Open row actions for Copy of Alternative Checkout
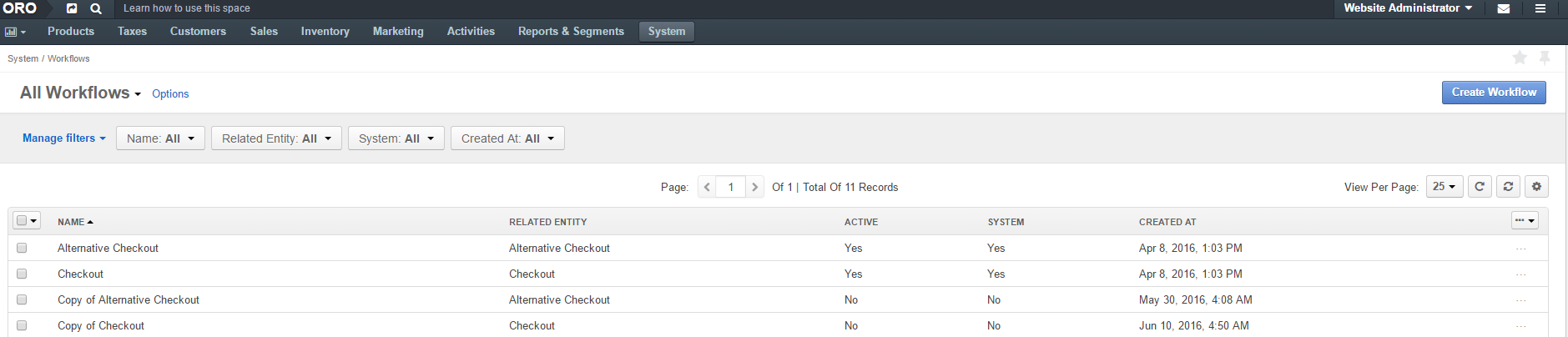 1520,300
